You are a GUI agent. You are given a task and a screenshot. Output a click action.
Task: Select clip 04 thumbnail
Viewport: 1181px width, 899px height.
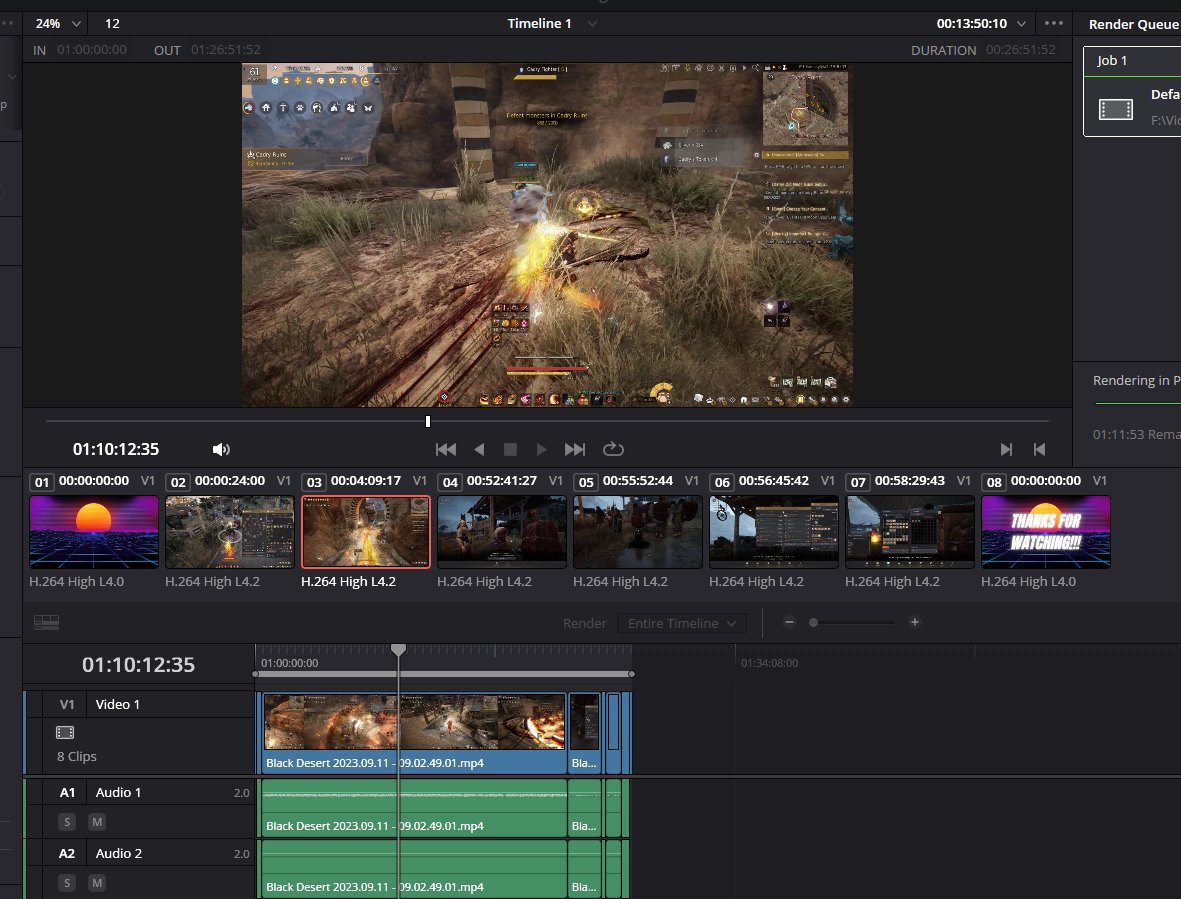[x=502, y=532]
